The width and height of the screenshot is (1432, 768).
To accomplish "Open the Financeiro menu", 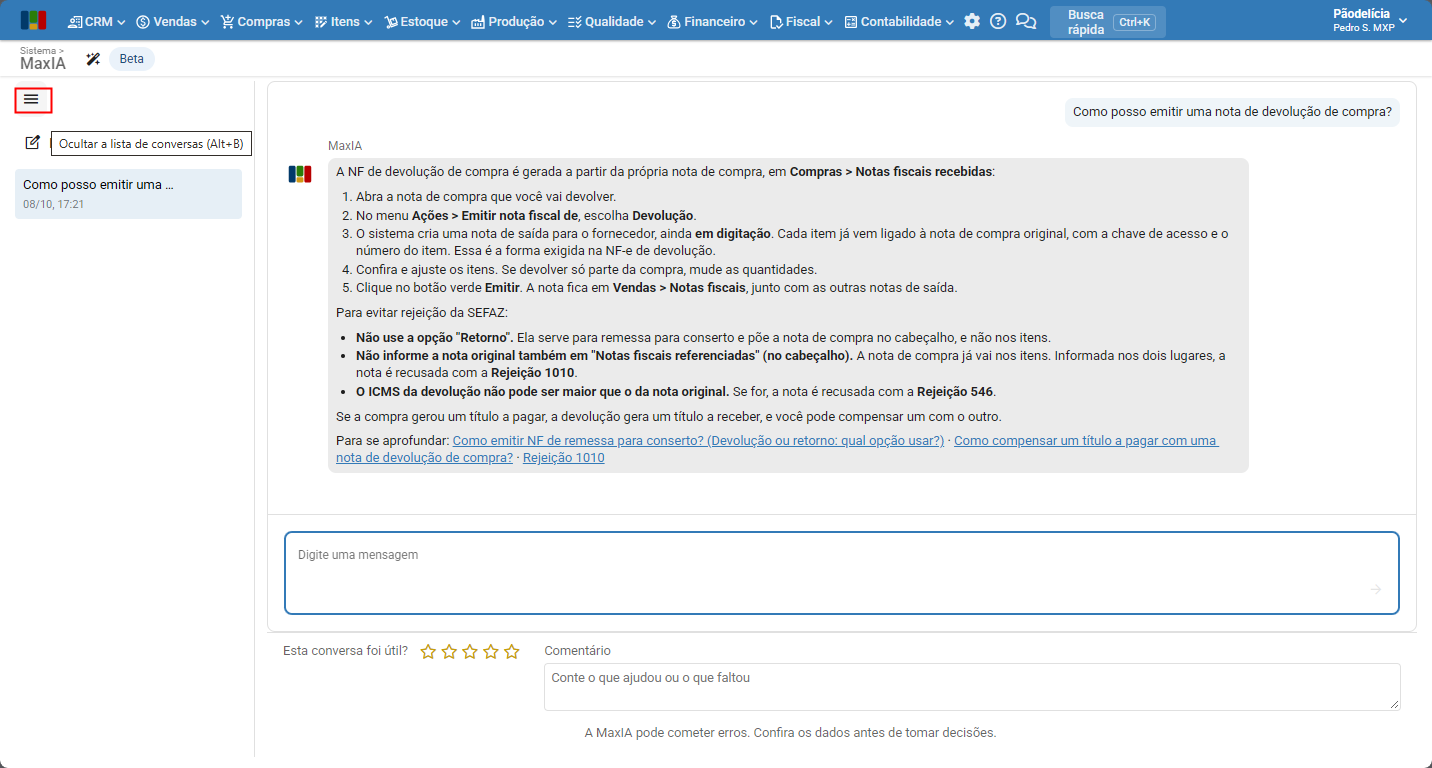I will click(712, 21).
